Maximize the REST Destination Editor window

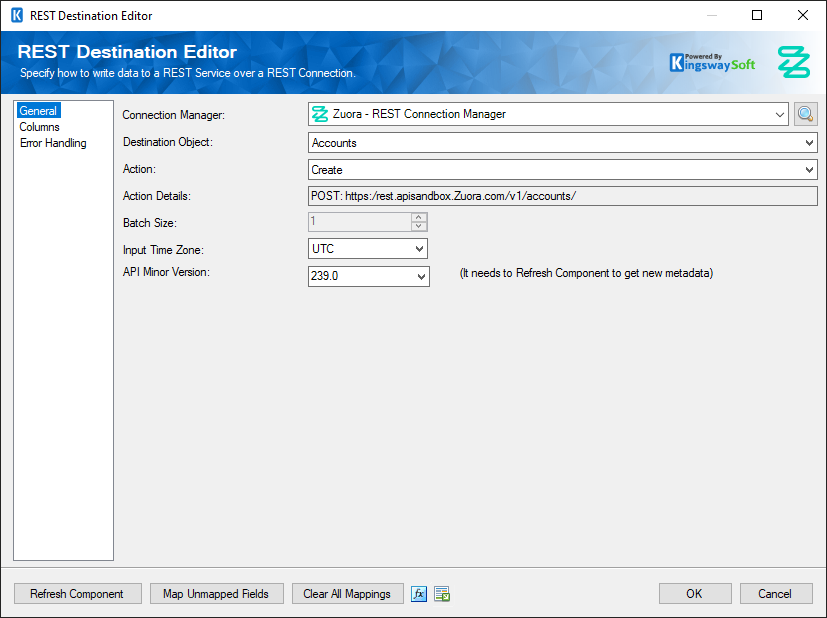coord(757,15)
